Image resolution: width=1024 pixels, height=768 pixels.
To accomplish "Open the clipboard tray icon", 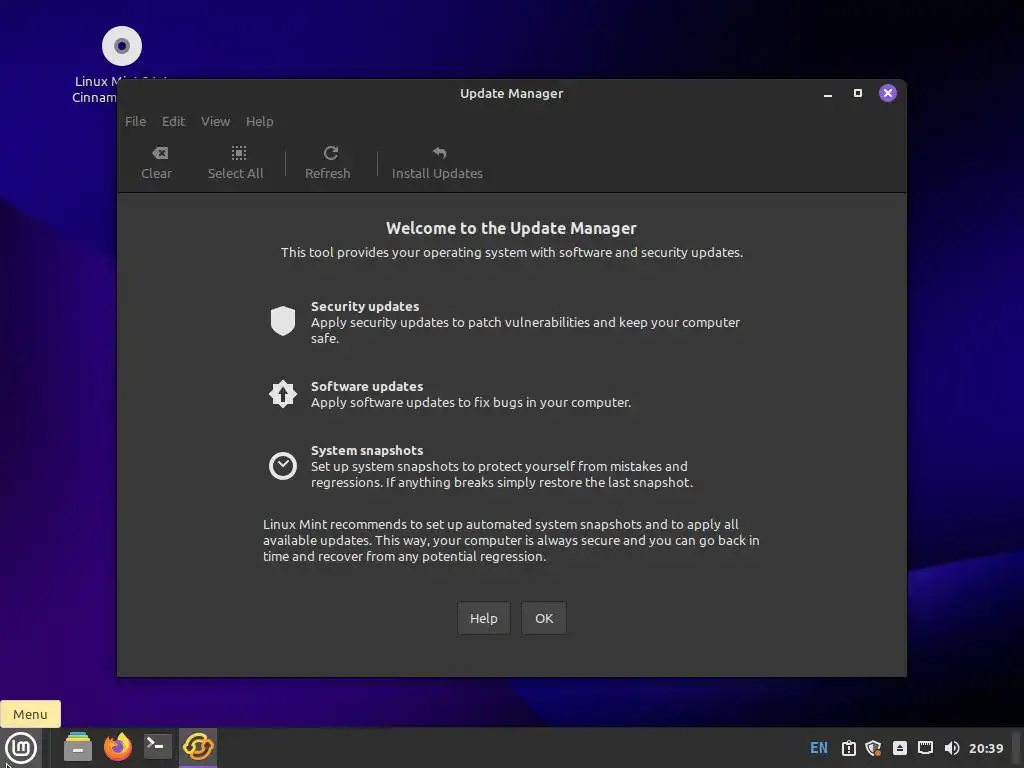I will point(848,748).
